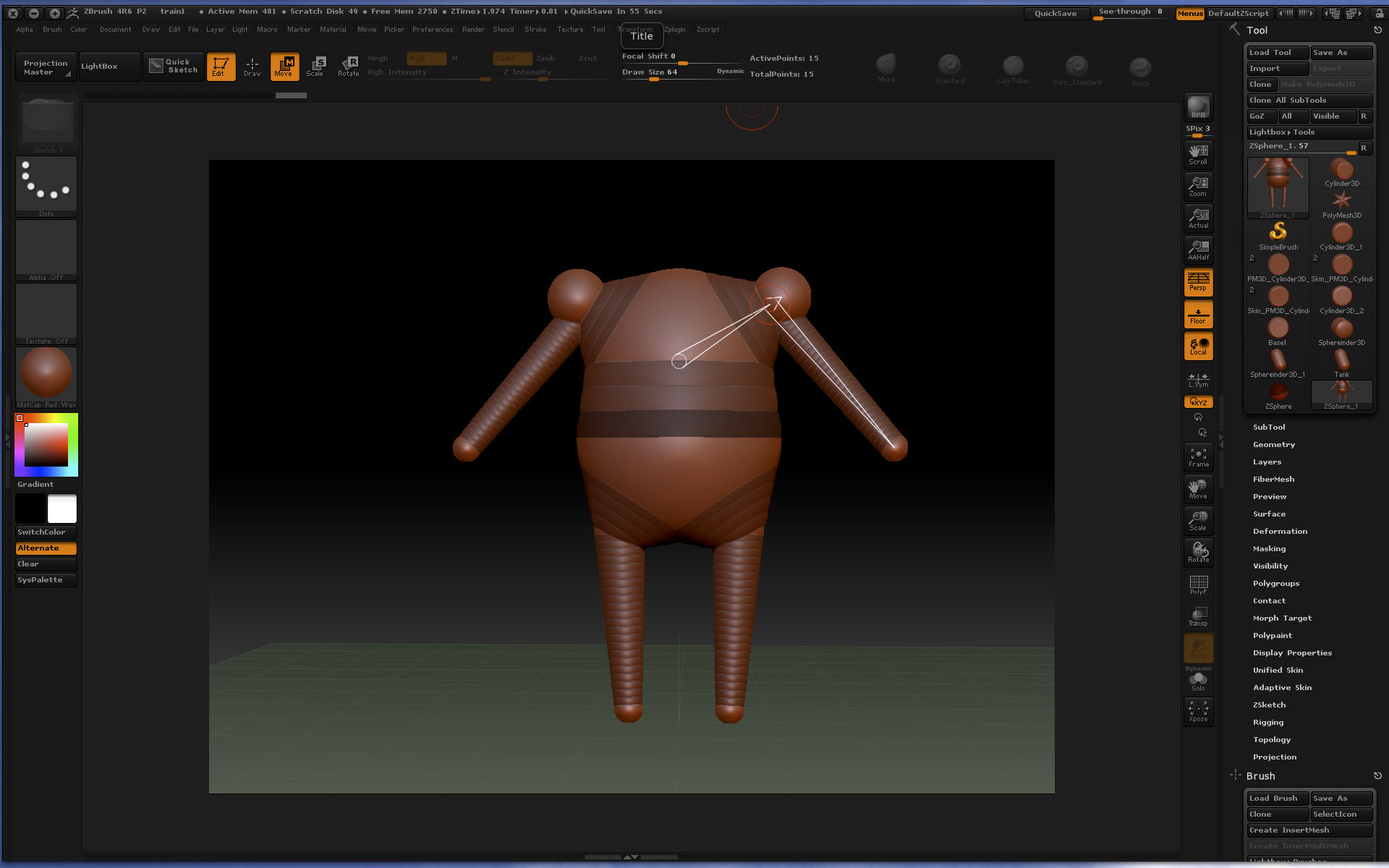1389x868 pixels.
Task: Open the Stroke menu
Action: tap(535, 30)
